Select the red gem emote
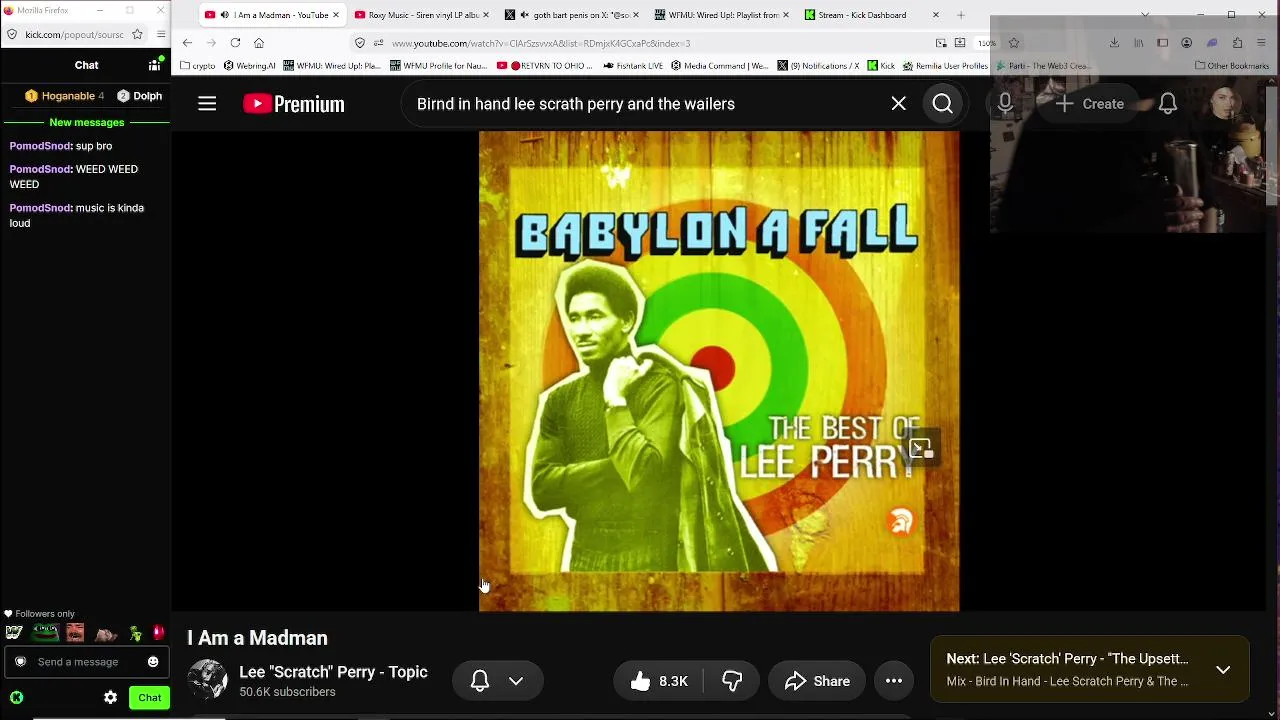Image resolution: width=1280 pixels, height=720 pixels. (x=158, y=633)
